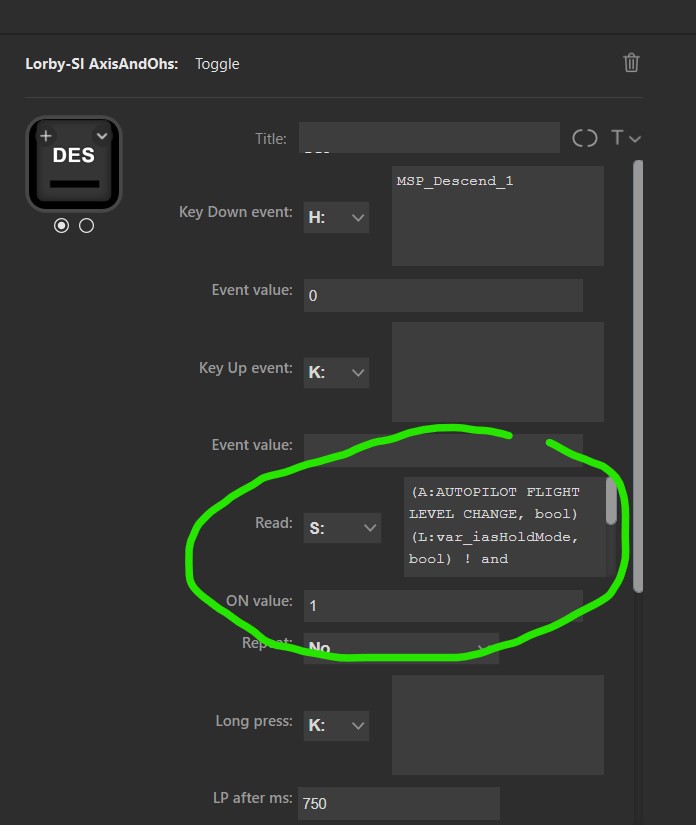Click the Toggle action name text
Screen dimensions: 696x825
pos(217,64)
